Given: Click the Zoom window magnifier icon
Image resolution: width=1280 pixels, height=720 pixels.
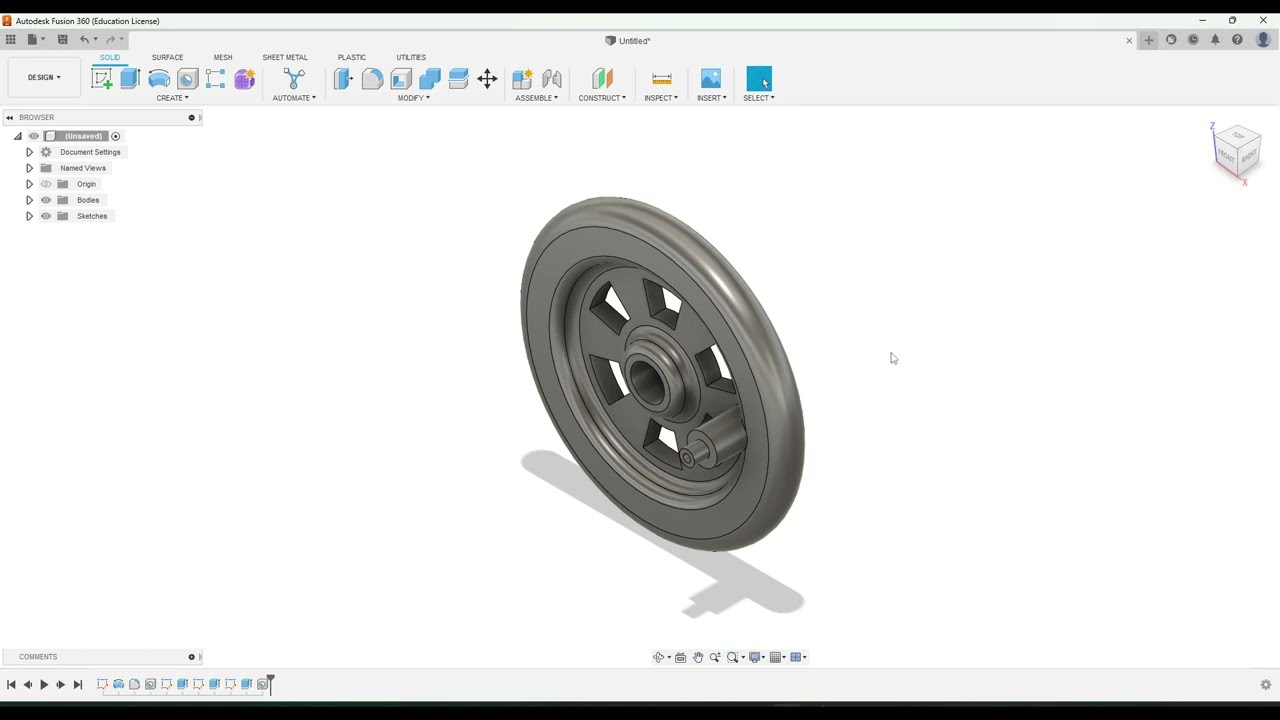Looking at the screenshot, I should [x=732, y=657].
